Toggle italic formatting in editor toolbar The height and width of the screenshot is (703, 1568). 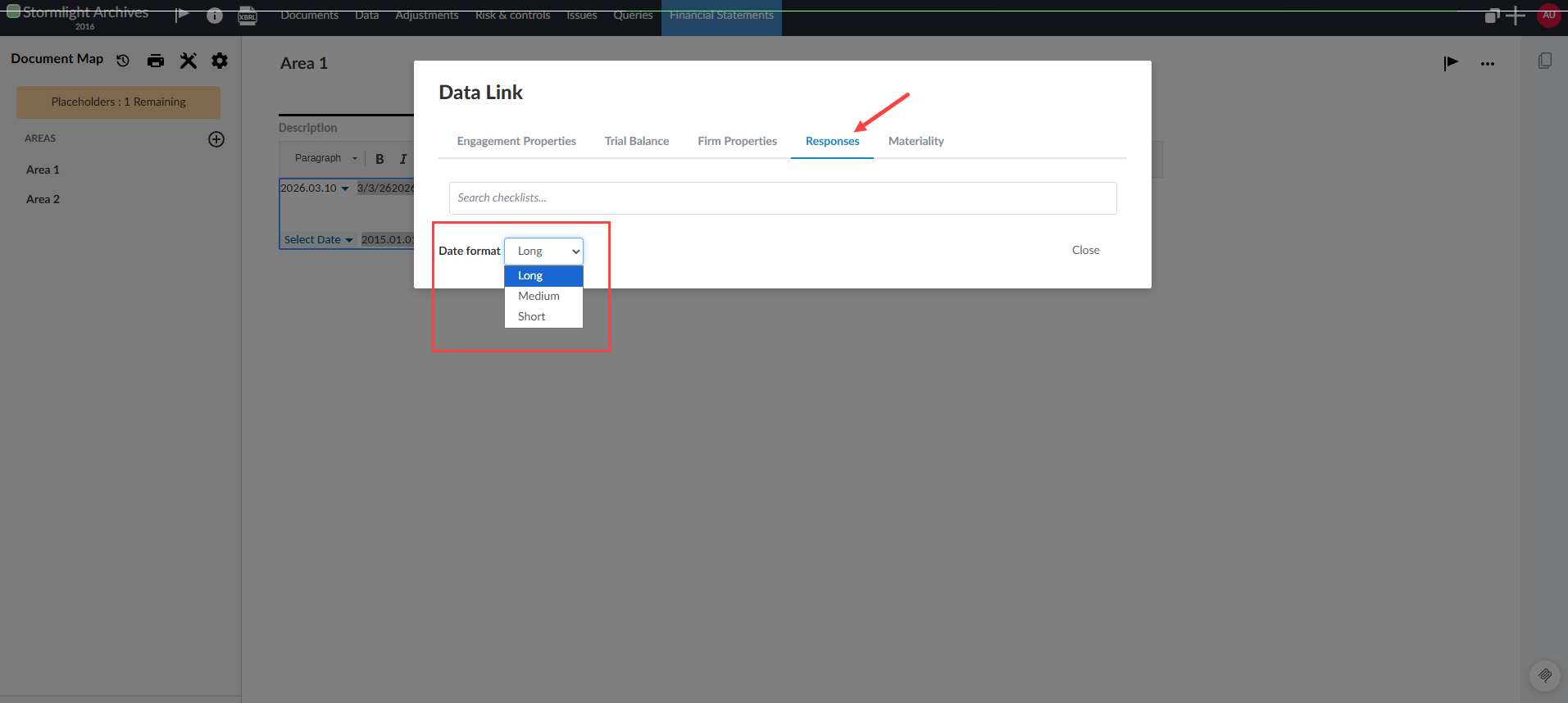(x=403, y=159)
